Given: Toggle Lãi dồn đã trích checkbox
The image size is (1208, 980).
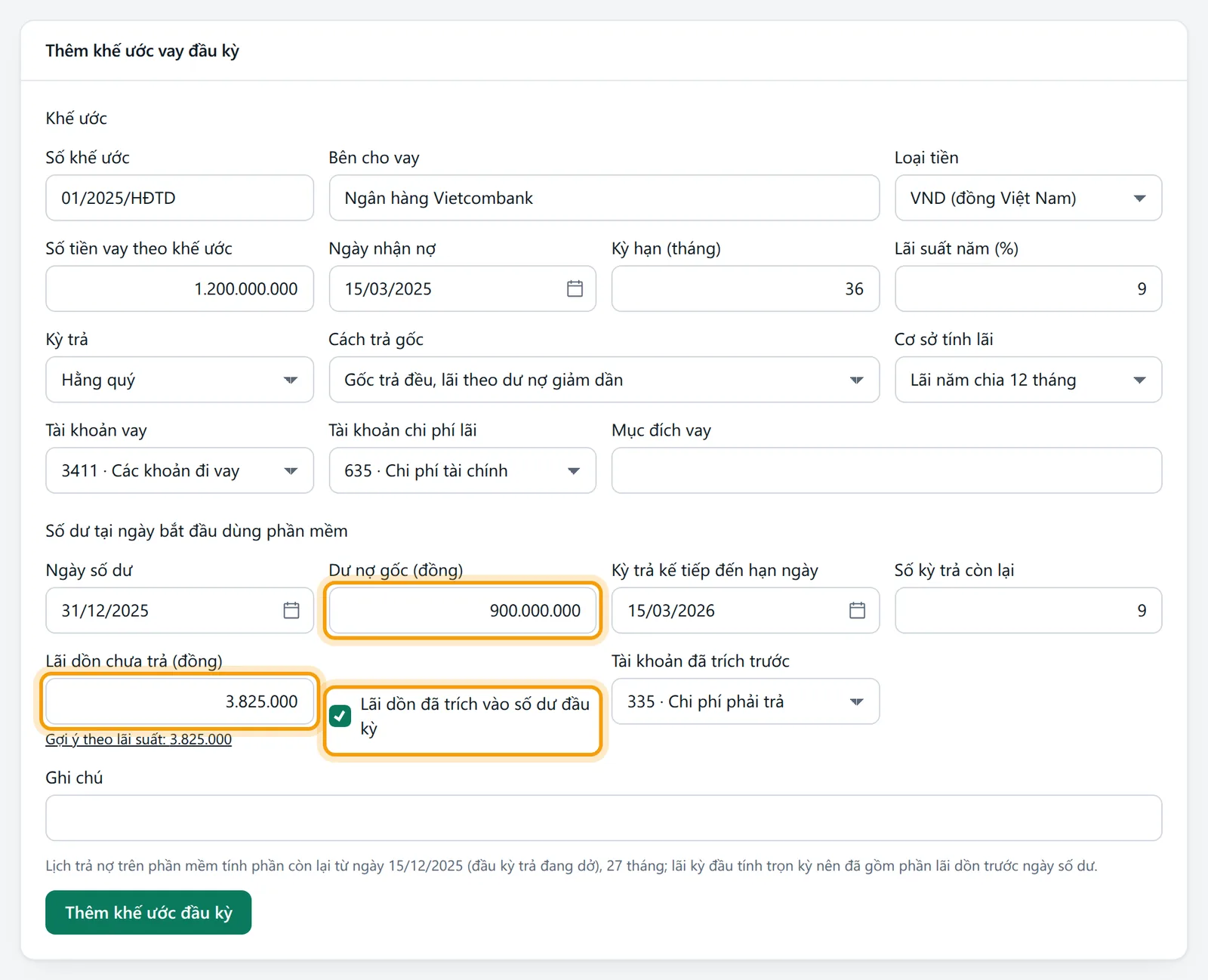Looking at the screenshot, I should pos(341,716).
